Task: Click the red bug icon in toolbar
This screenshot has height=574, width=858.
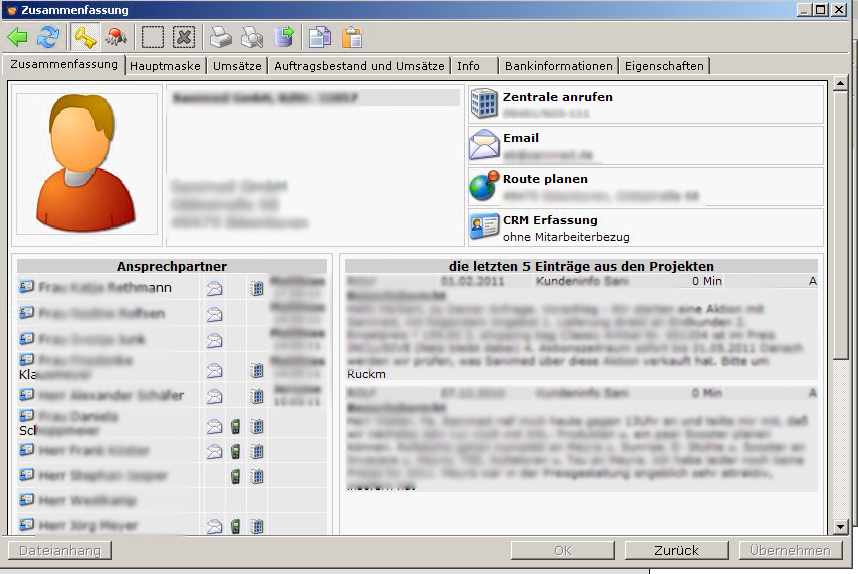Action: pyautogui.click(x=115, y=38)
